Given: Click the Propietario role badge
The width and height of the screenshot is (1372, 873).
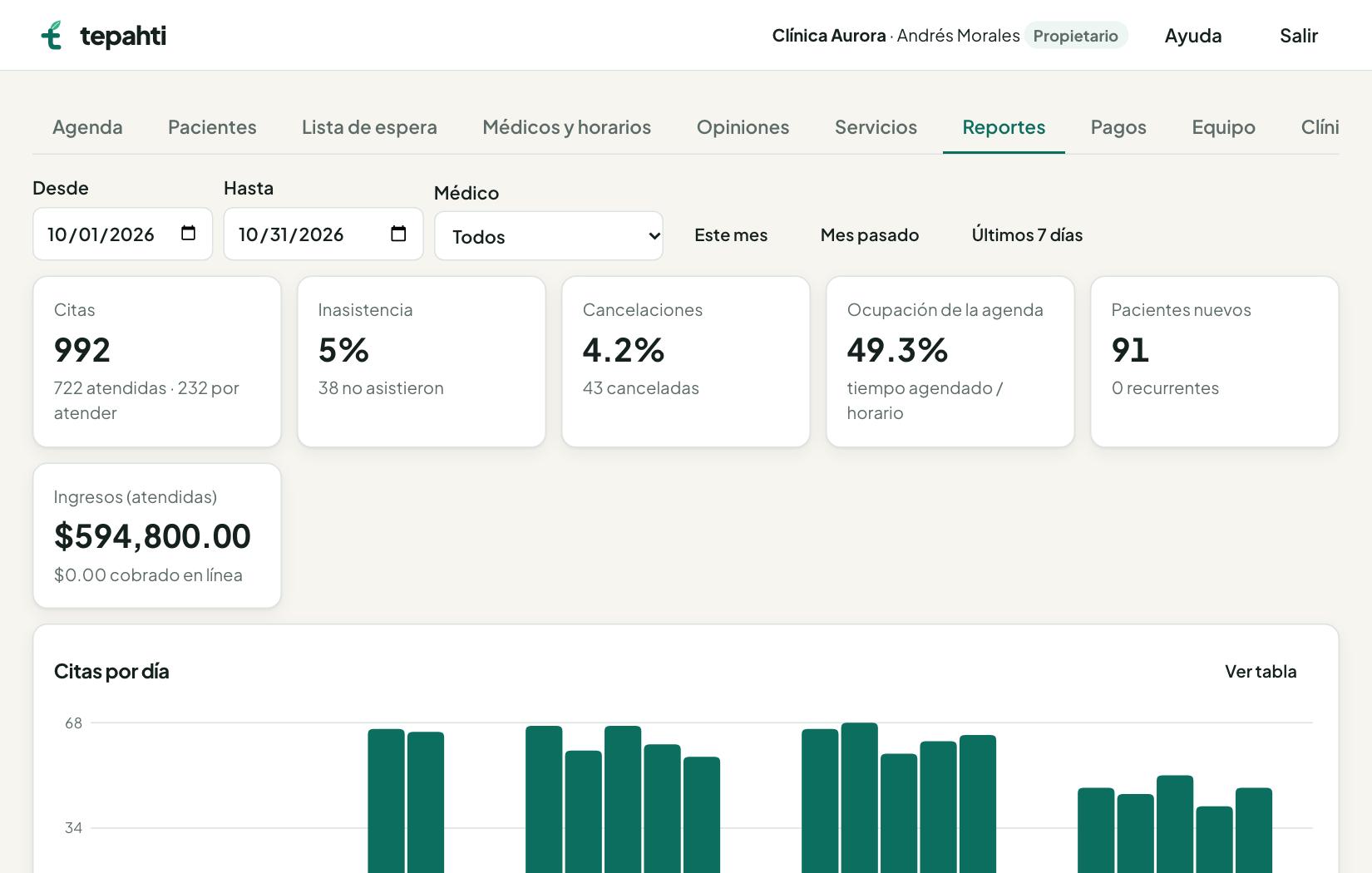Looking at the screenshot, I should pyautogui.click(x=1075, y=35).
